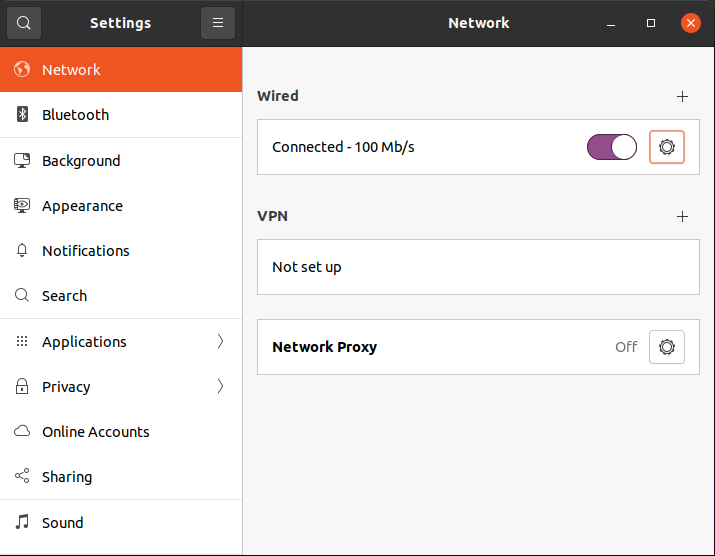
Task: Click the Bluetooth icon in sidebar
Action: pyautogui.click(x=22, y=114)
